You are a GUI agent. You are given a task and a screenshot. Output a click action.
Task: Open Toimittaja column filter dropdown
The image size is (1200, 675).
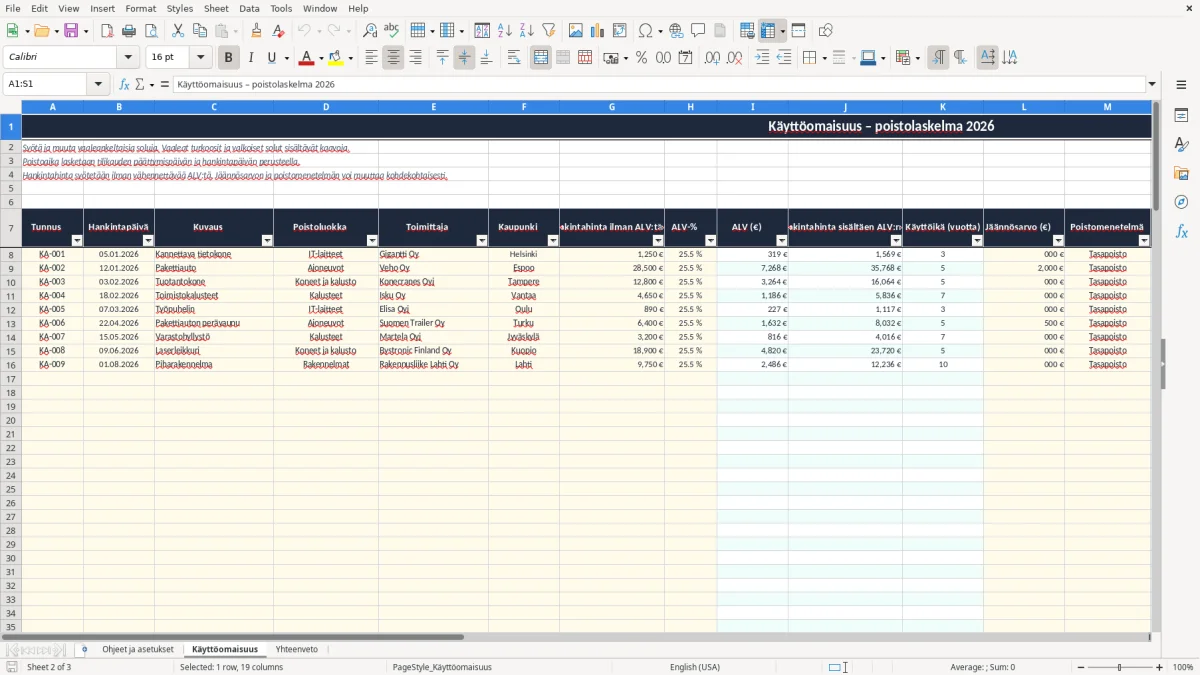tap(482, 241)
